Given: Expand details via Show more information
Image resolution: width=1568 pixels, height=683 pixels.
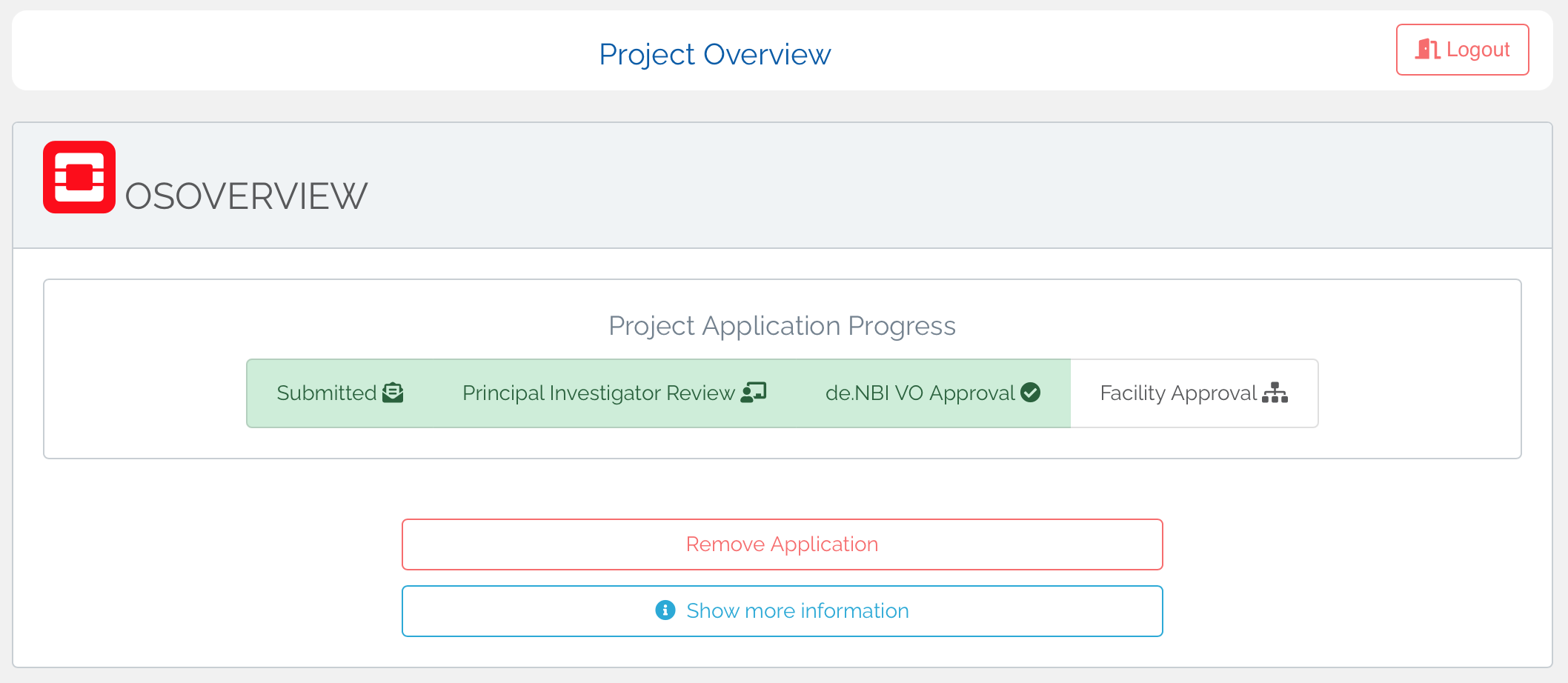Looking at the screenshot, I should pyautogui.click(x=797, y=610).
